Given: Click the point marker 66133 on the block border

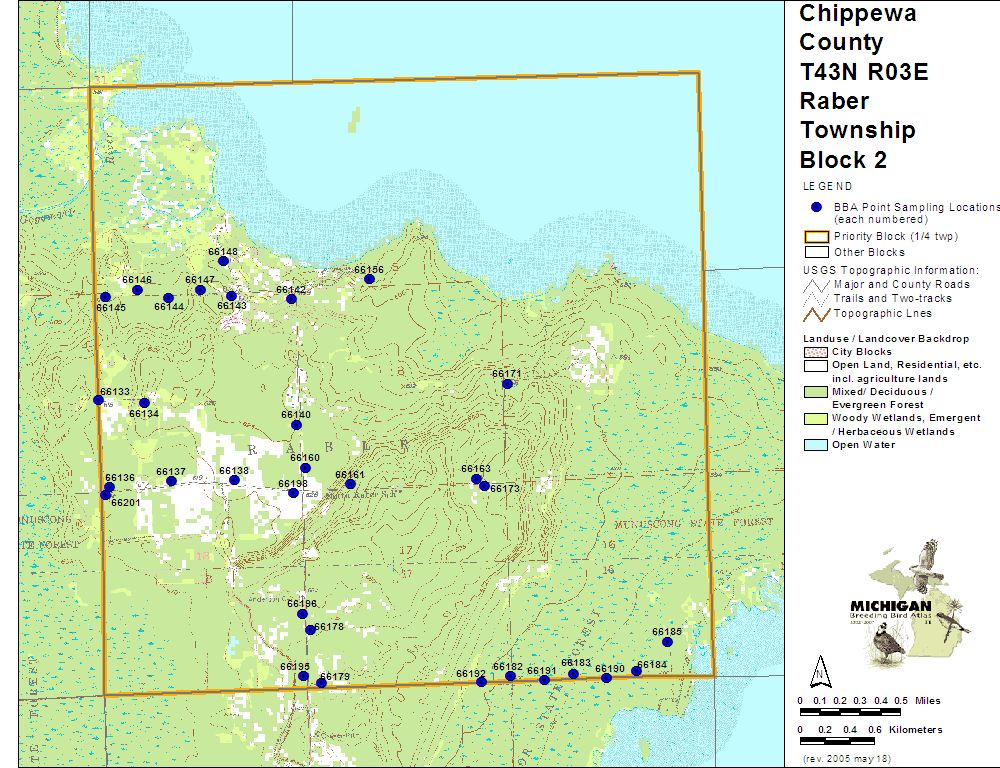Looking at the screenshot, I should coord(98,400).
